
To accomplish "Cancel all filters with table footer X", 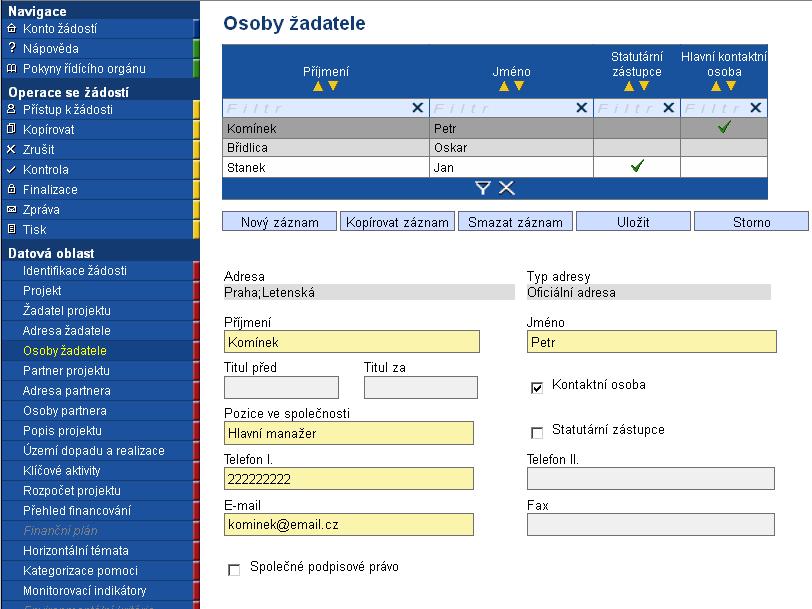I will point(506,188).
